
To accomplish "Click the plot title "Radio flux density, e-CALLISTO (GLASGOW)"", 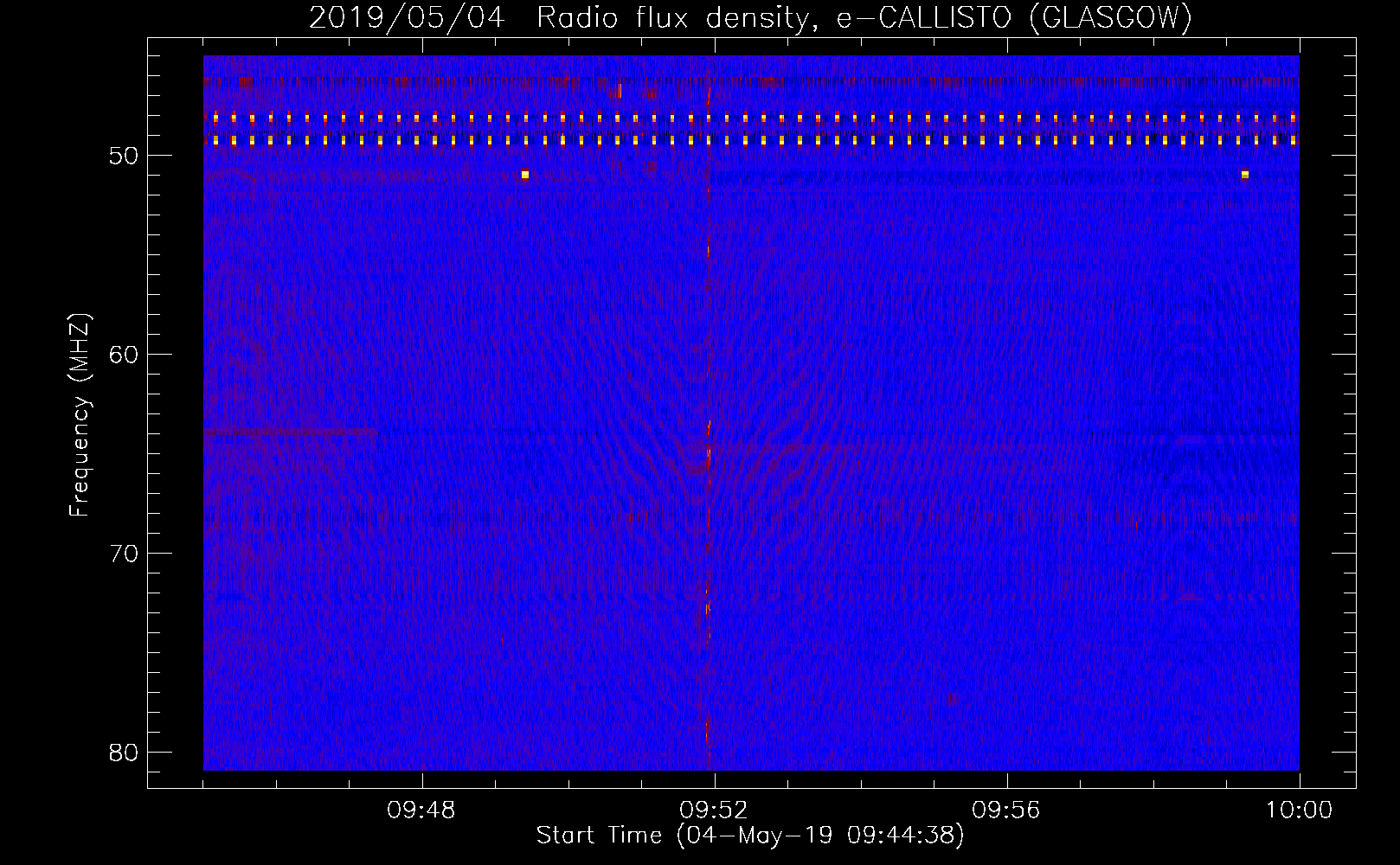I will point(864,17).
